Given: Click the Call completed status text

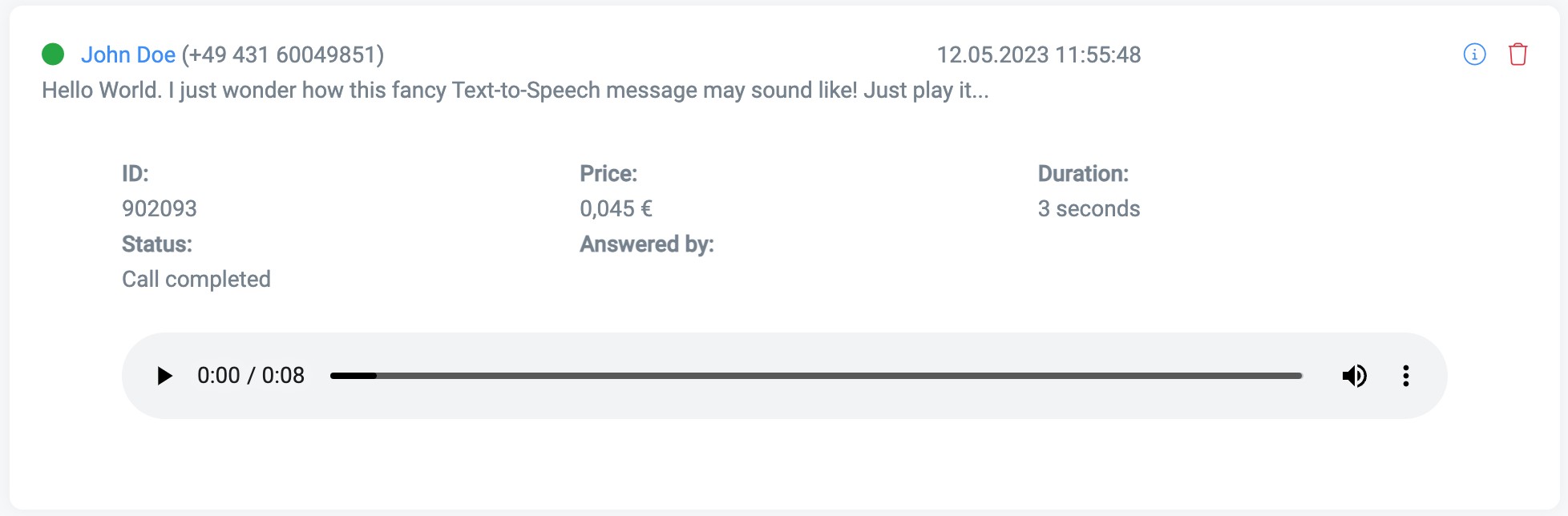Looking at the screenshot, I should (x=196, y=279).
